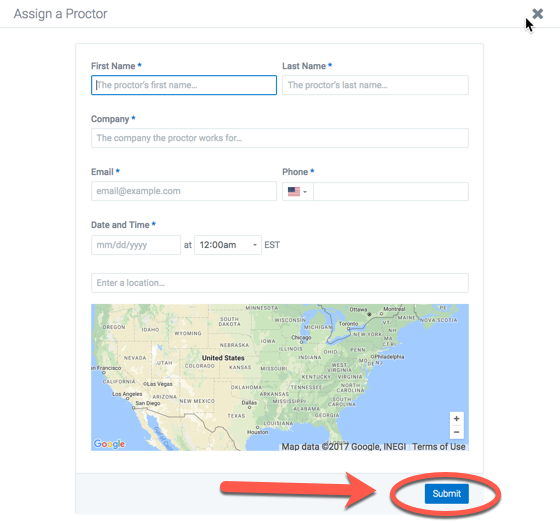This screenshot has width=560, height=523.
Task: Click into the Last Name field
Action: coord(375,85)
